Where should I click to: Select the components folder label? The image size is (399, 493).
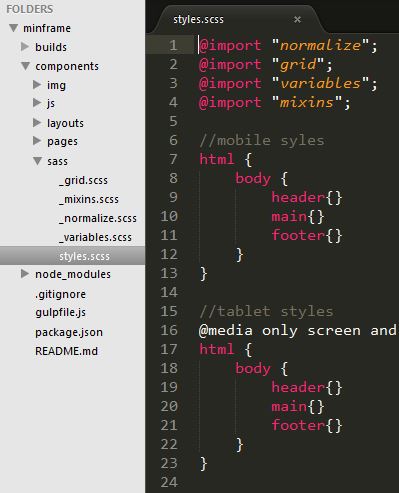[67, 66]
